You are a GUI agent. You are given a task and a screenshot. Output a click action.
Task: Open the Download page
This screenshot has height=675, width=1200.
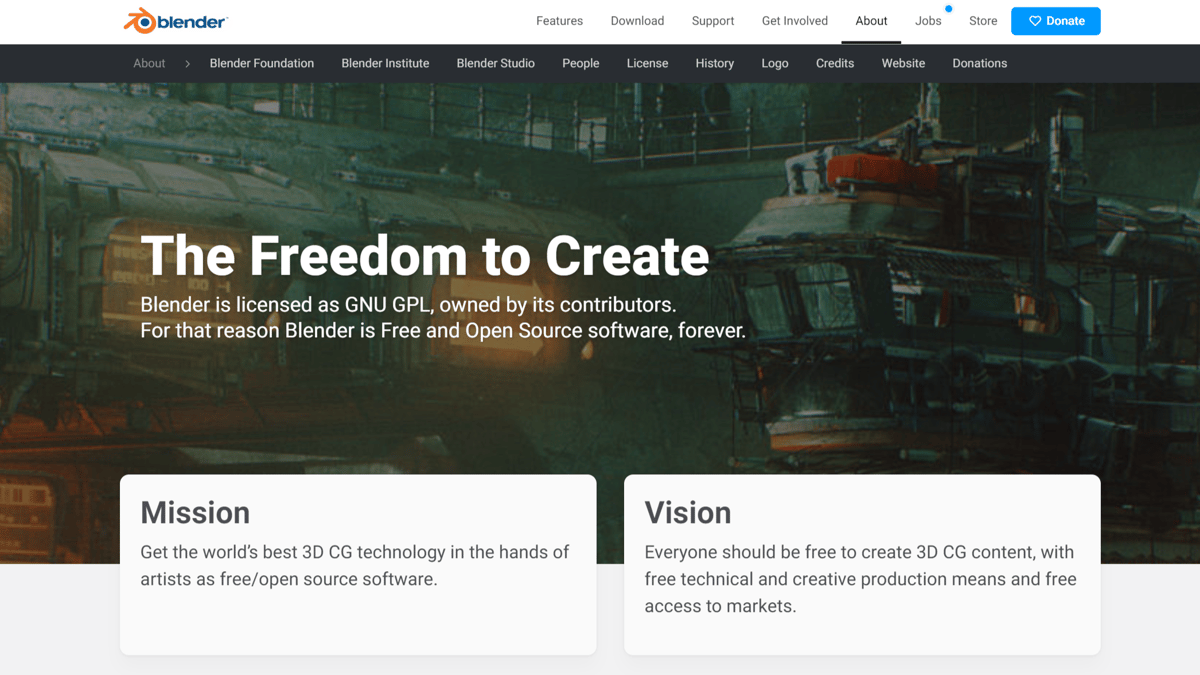pos(637,21)
